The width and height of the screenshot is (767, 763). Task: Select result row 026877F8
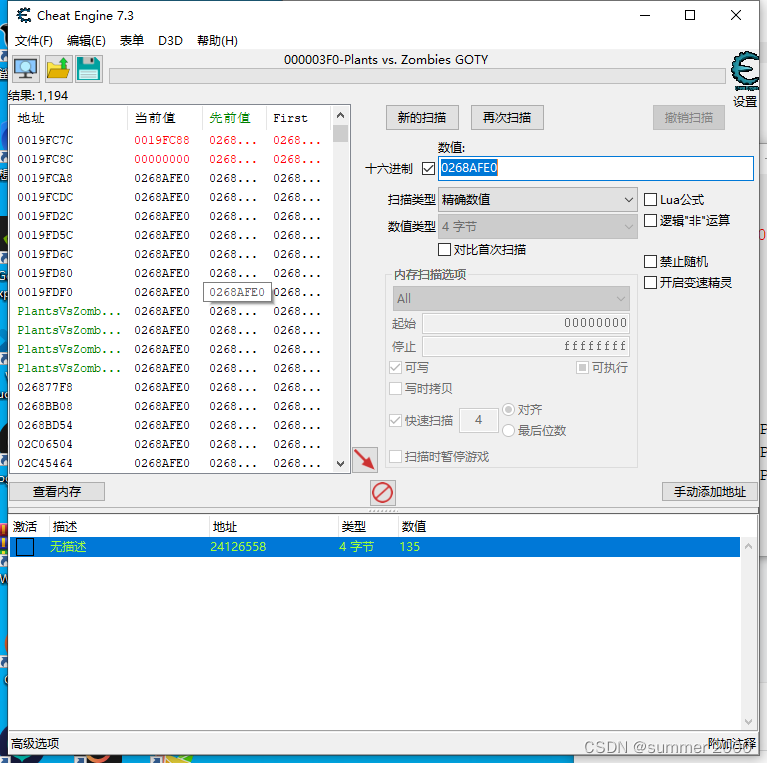171,387
